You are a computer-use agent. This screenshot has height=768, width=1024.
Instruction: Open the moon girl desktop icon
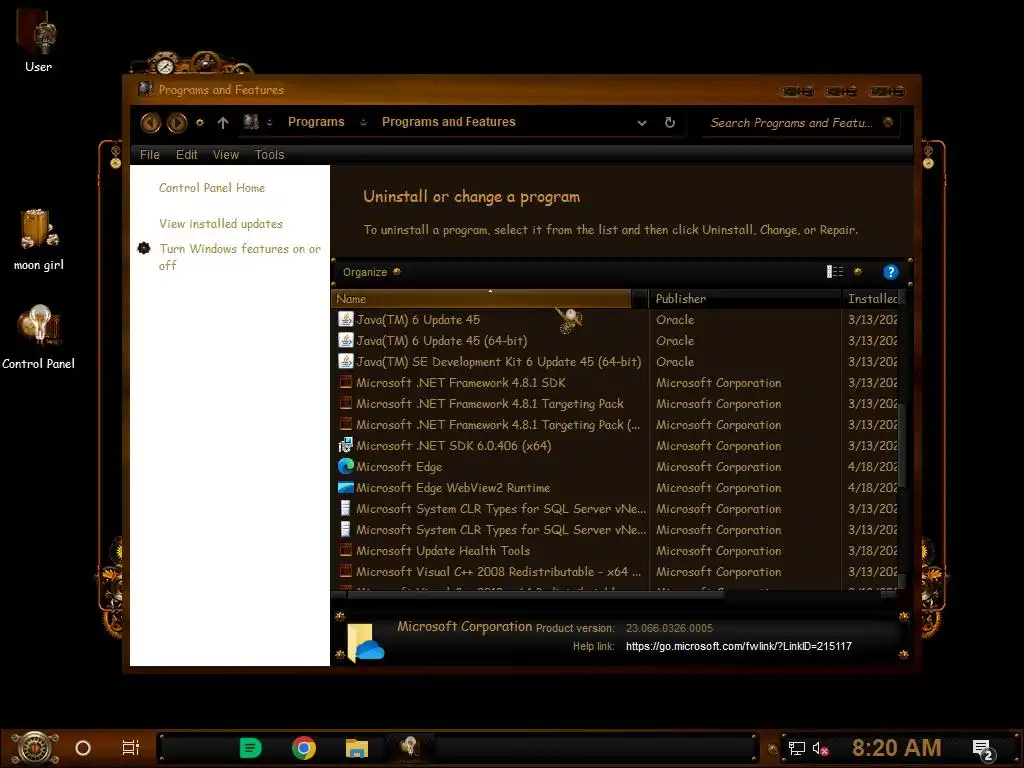click(x=39, y=239)
